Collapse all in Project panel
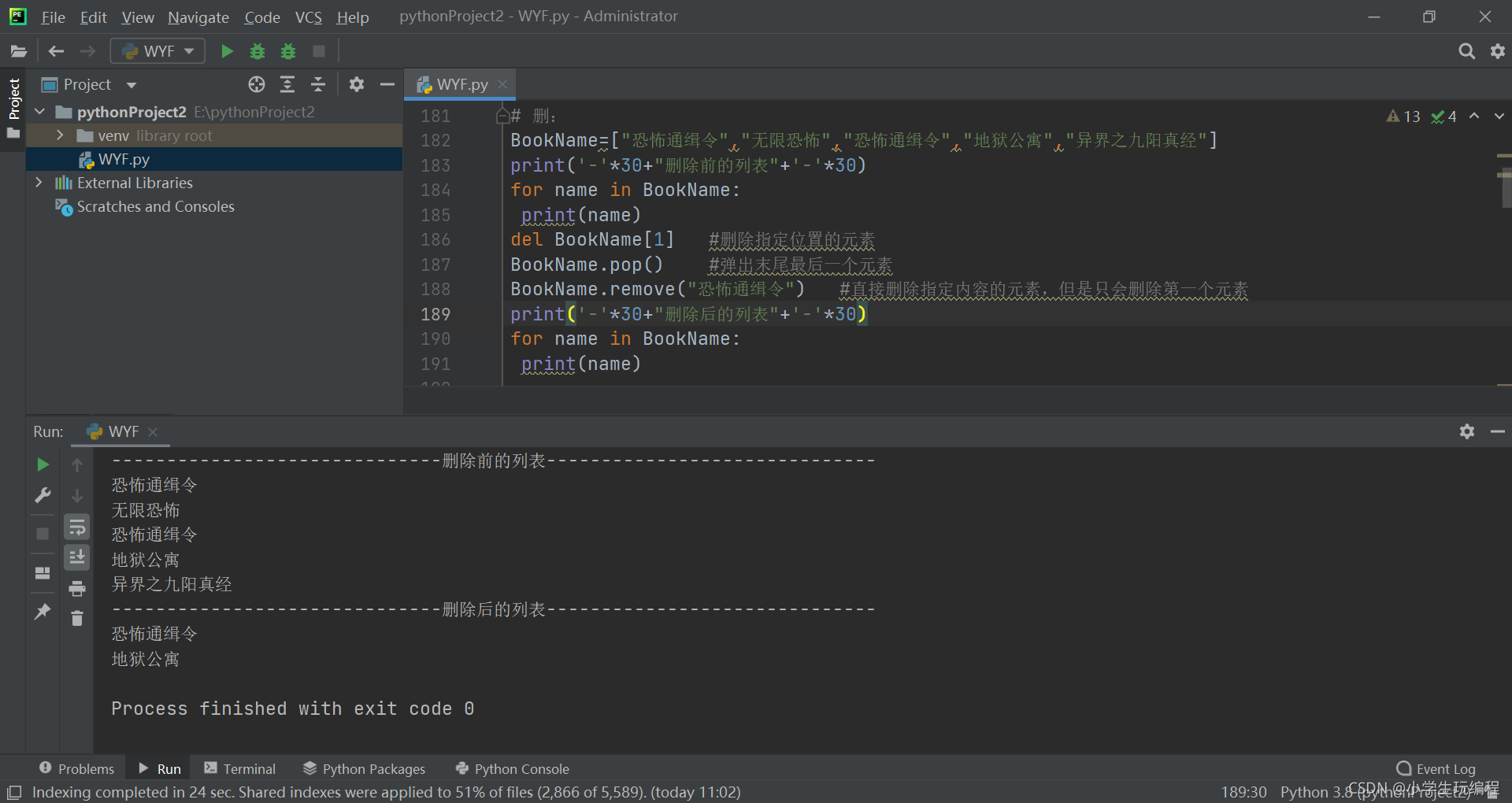 [318, 84]
